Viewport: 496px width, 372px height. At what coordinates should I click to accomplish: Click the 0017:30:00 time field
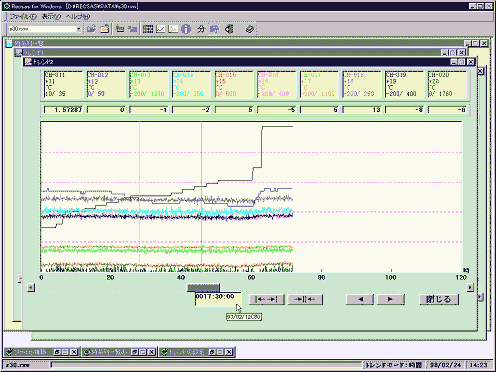218,299
